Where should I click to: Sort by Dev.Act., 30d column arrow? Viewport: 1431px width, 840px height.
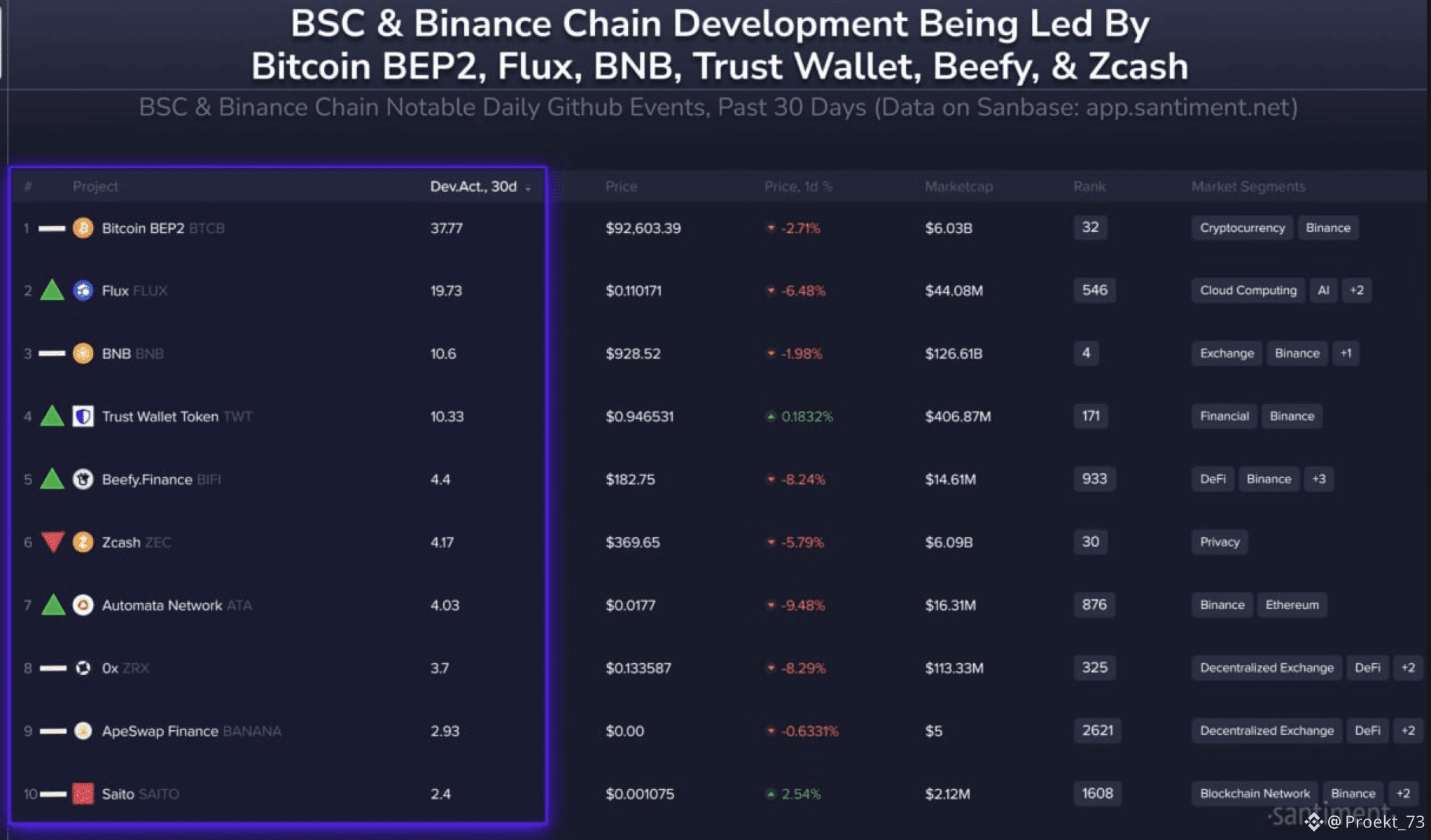(x=529, y=188)
